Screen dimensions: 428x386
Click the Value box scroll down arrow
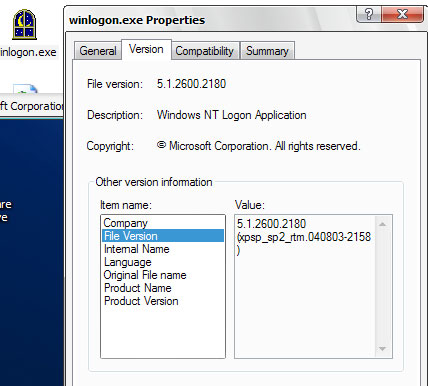click(x=382, y=349)
